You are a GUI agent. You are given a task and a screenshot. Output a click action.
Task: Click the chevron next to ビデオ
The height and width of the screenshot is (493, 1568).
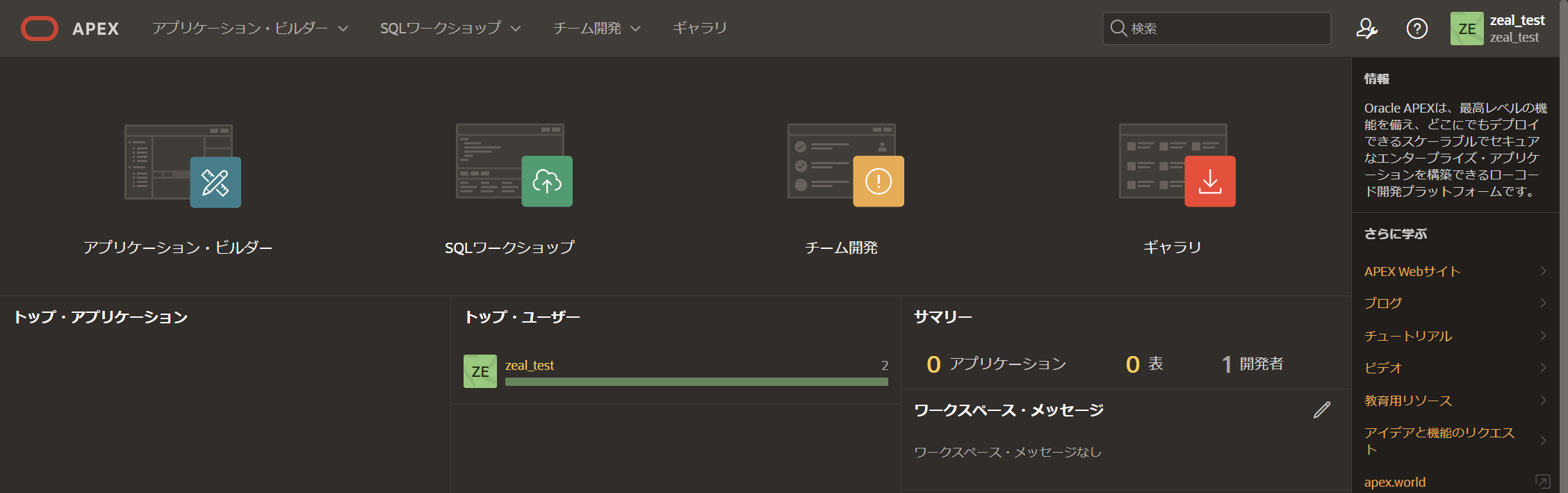(x=1543, y=368)
